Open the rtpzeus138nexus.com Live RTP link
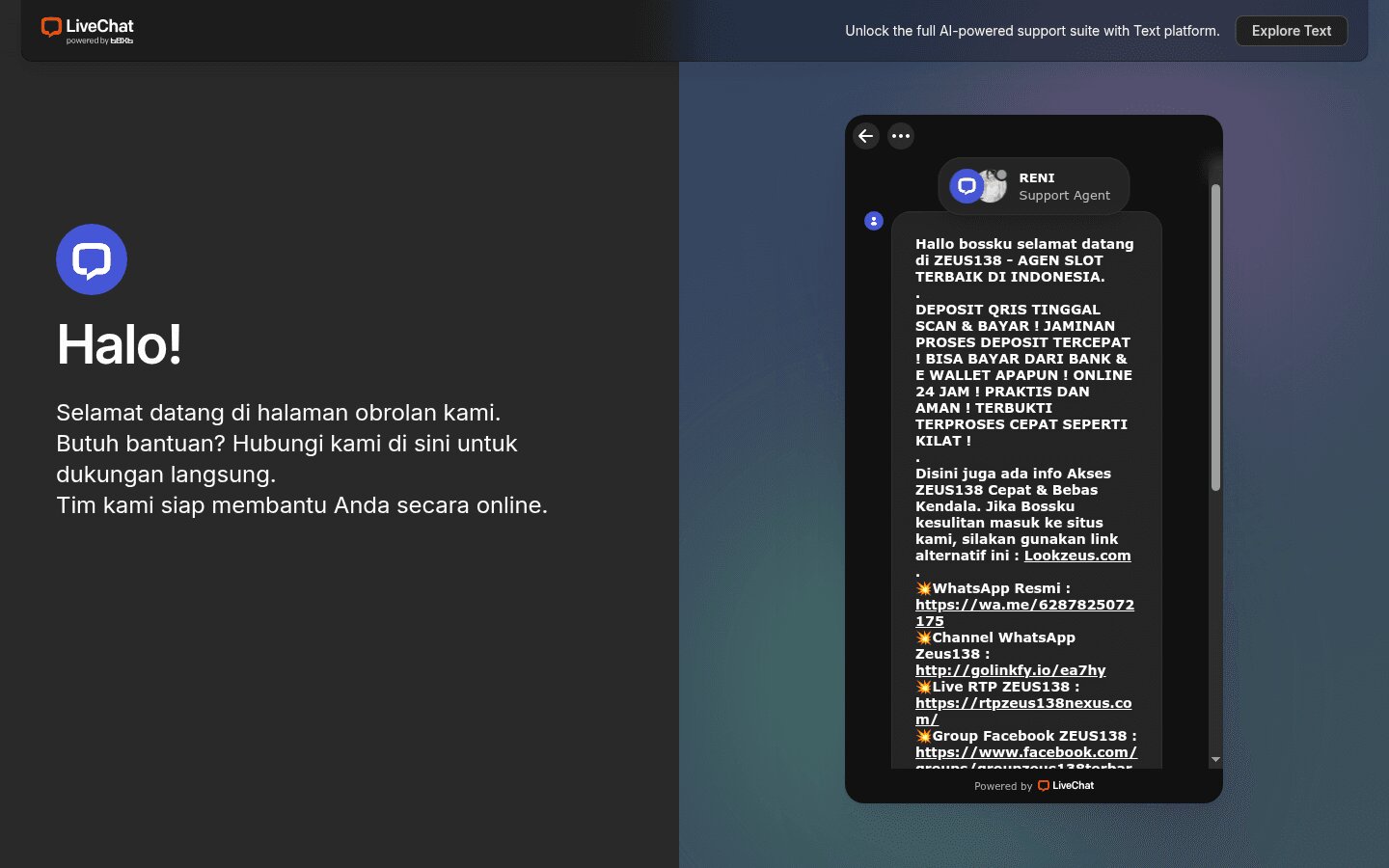 pos(1023,711)
